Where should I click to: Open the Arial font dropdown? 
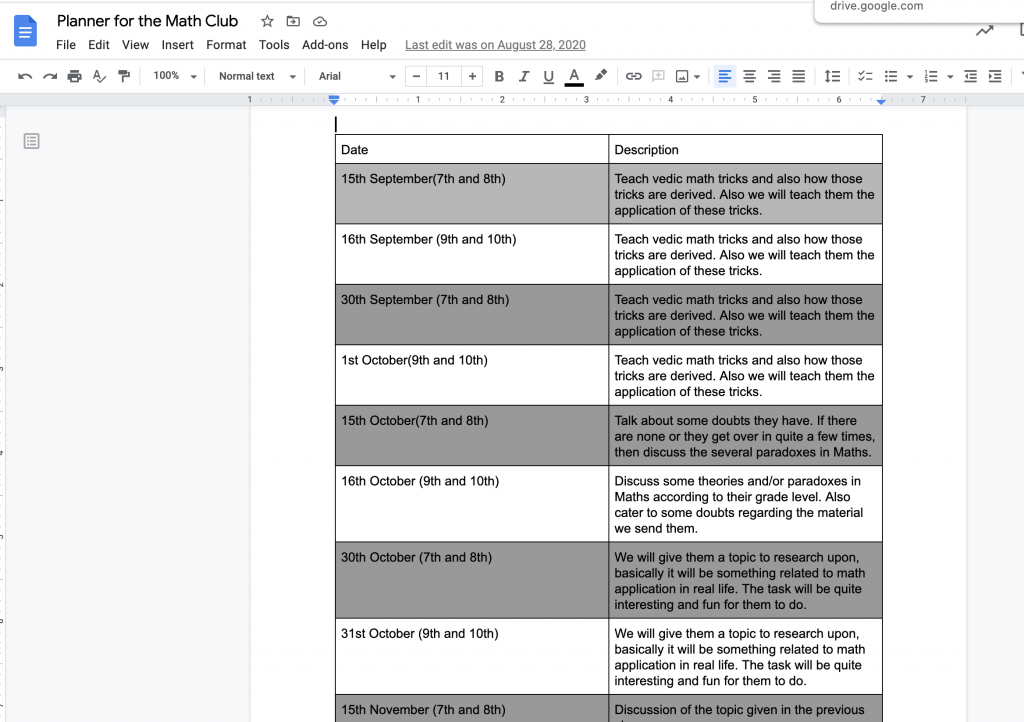point(357,76)
